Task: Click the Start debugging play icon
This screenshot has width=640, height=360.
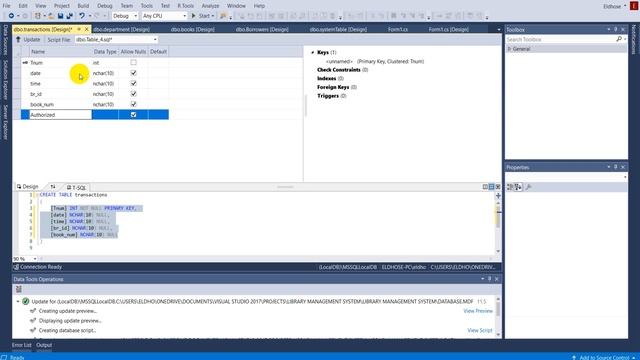Action: 193,16
